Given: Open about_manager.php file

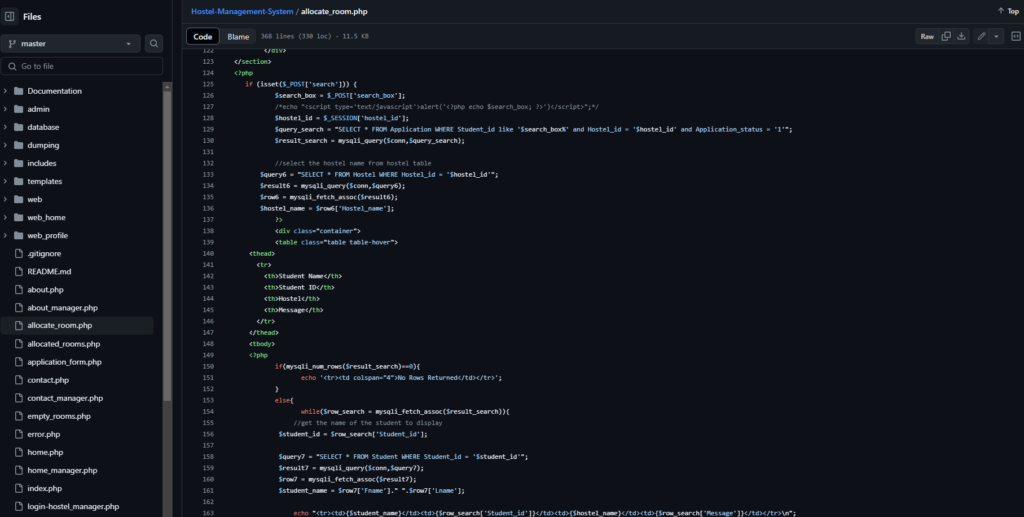Looking at the screenshot, I should [x=62, y=308].
